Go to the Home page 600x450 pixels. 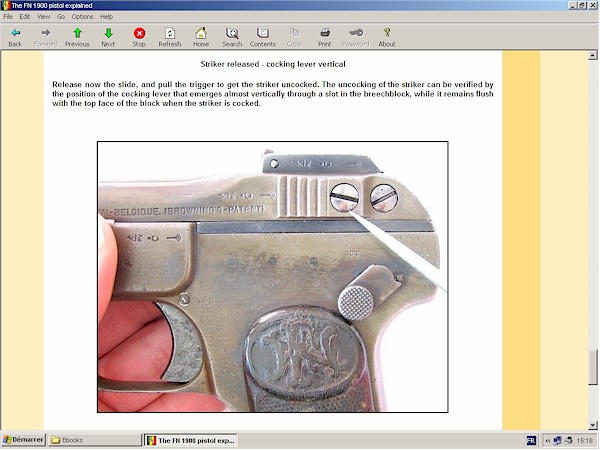[201, 37]
